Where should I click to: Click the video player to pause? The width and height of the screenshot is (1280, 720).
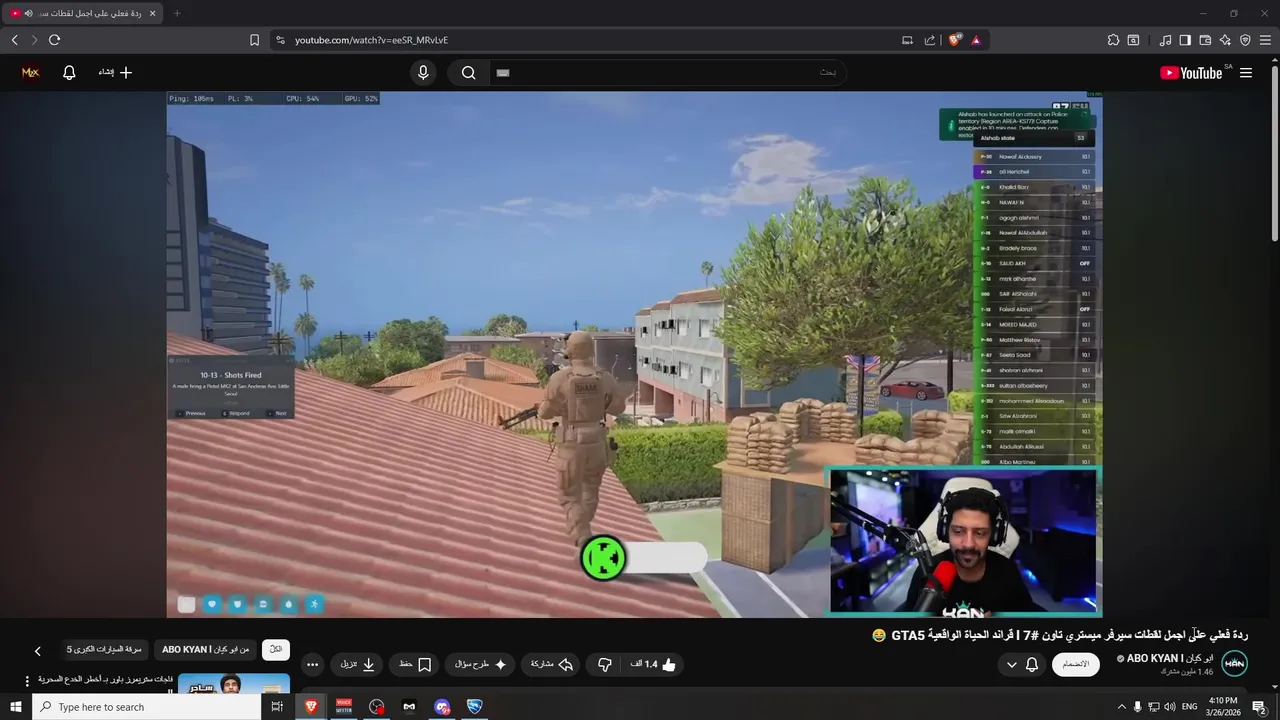634,354
